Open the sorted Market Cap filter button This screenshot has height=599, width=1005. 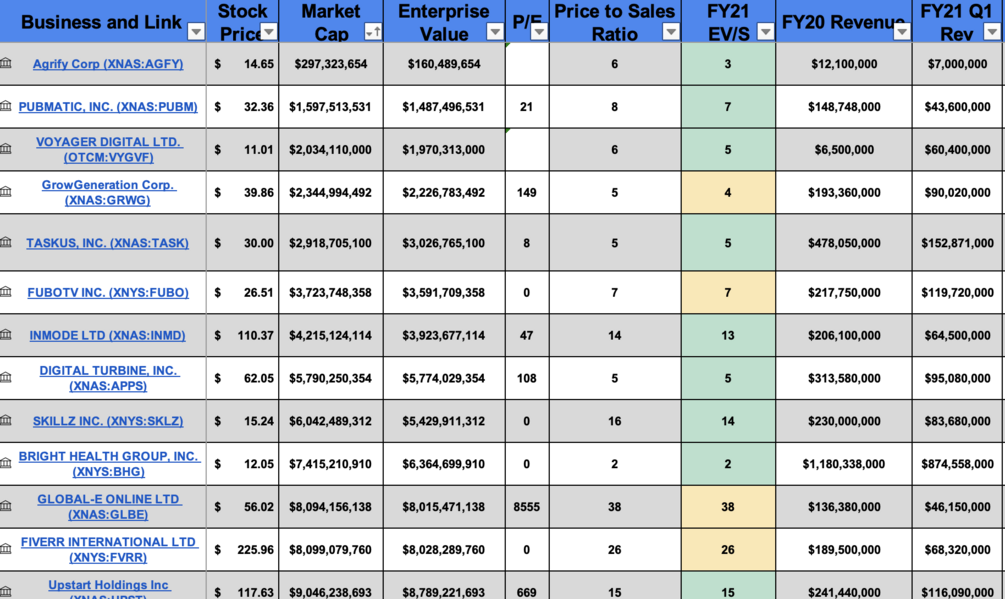(x=373, y=31)
